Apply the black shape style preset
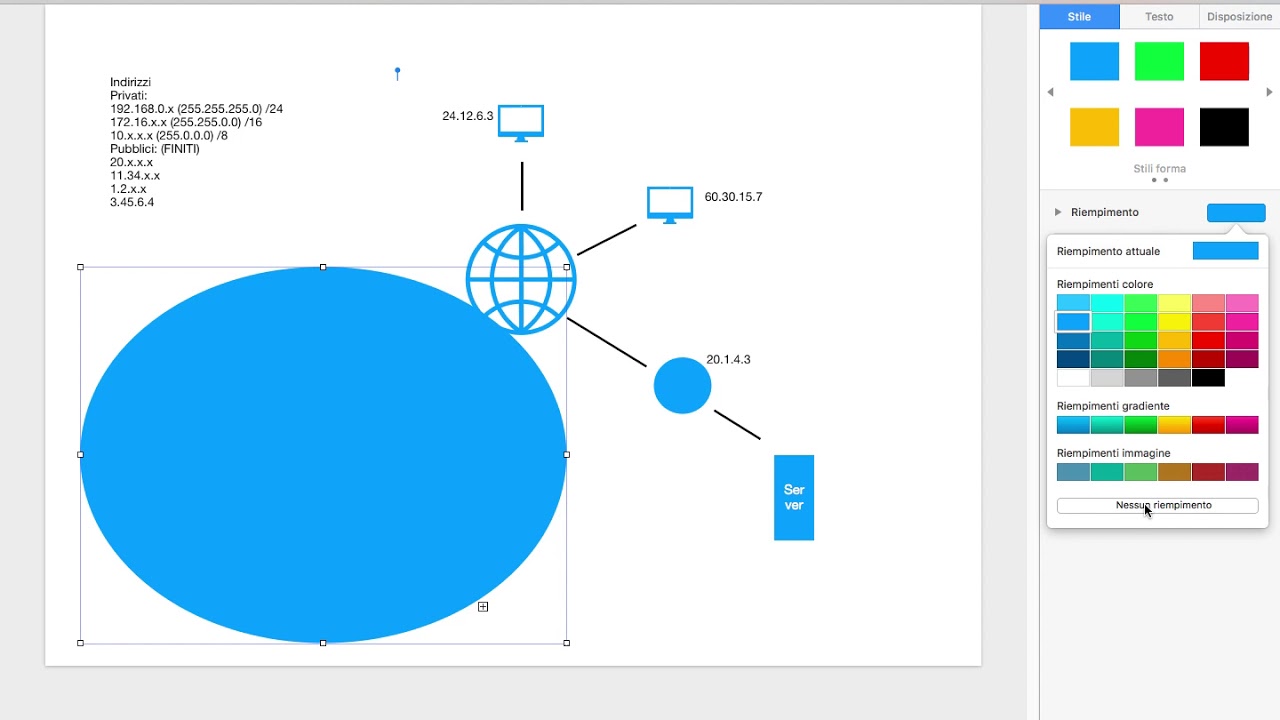1280x720 pixels. tap(1224, 127)
